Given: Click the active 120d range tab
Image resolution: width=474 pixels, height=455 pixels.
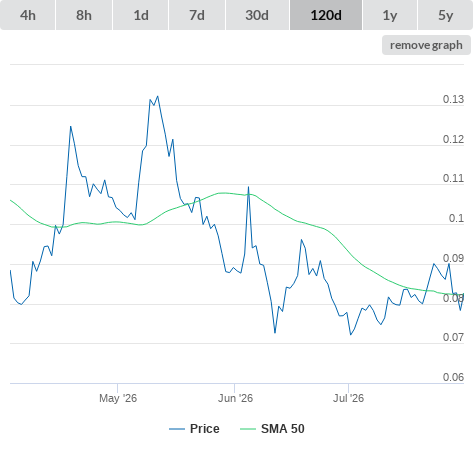Looking at the screenshot, I should [x=326, y=15].
